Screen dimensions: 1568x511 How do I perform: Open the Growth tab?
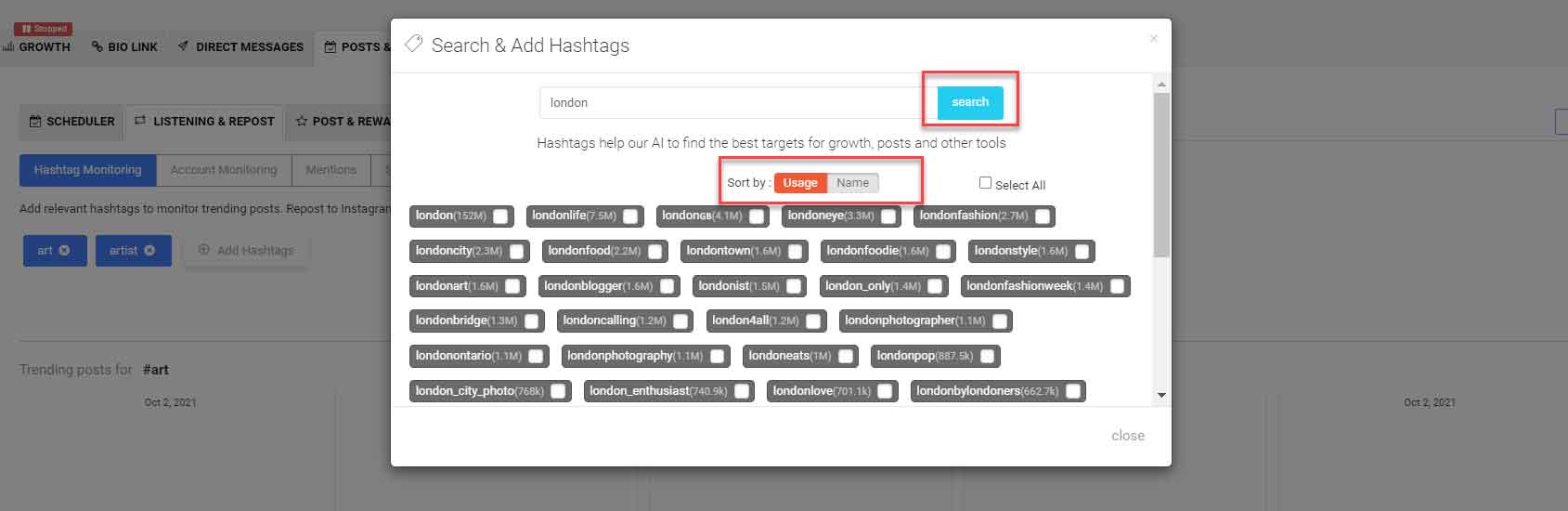pyautogui.click(x=36, y=46)
